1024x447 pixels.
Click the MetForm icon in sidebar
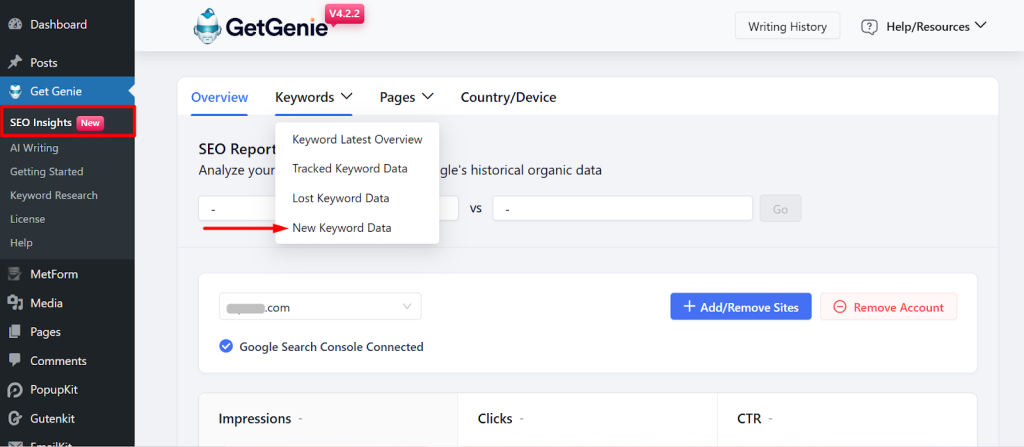click(15, 274)
